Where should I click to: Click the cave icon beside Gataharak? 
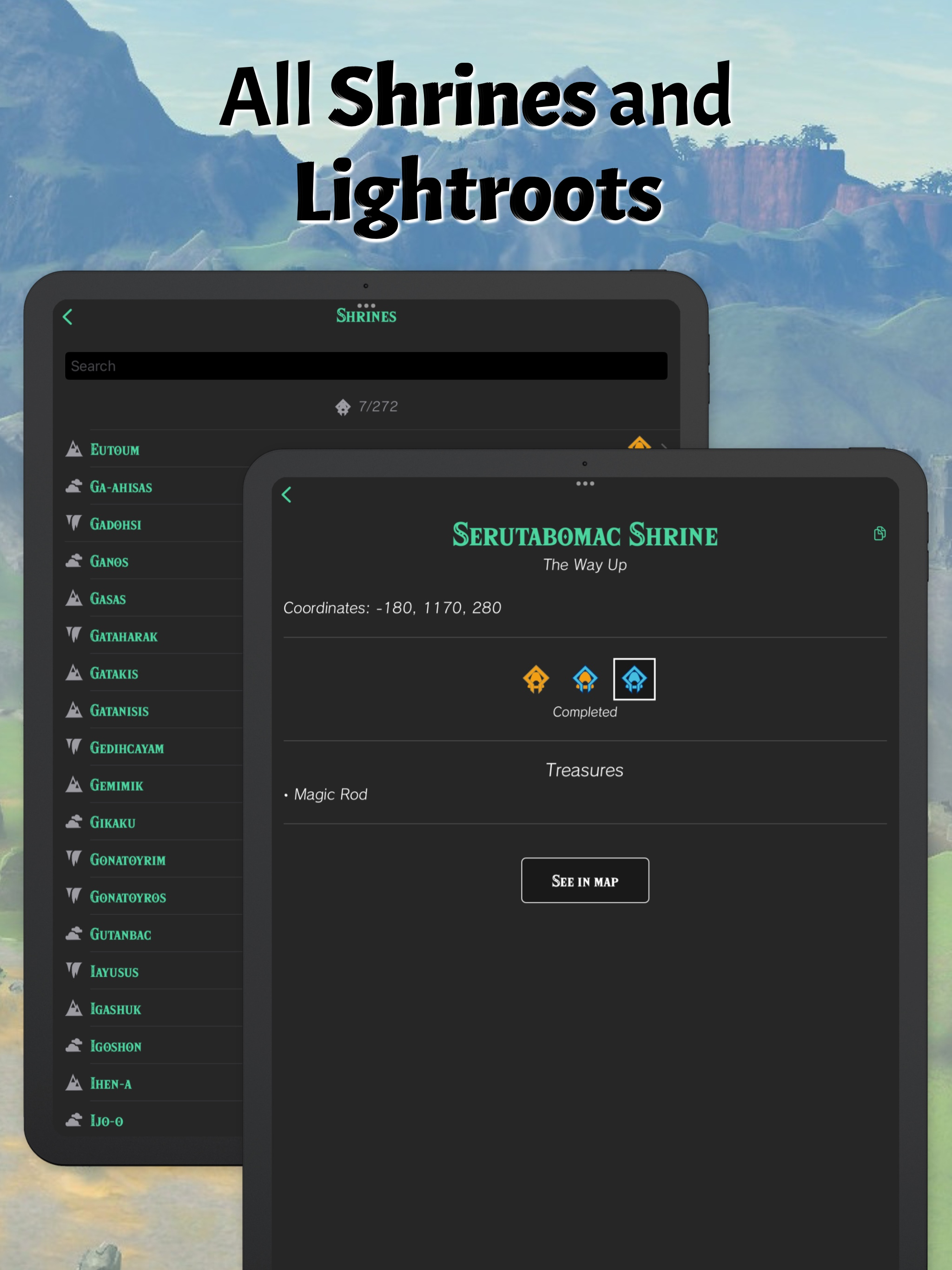[x=73, y=635]
